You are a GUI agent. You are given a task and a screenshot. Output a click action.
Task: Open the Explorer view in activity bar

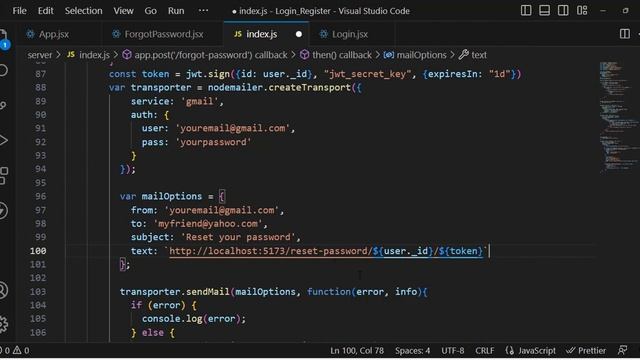(3, 38)
